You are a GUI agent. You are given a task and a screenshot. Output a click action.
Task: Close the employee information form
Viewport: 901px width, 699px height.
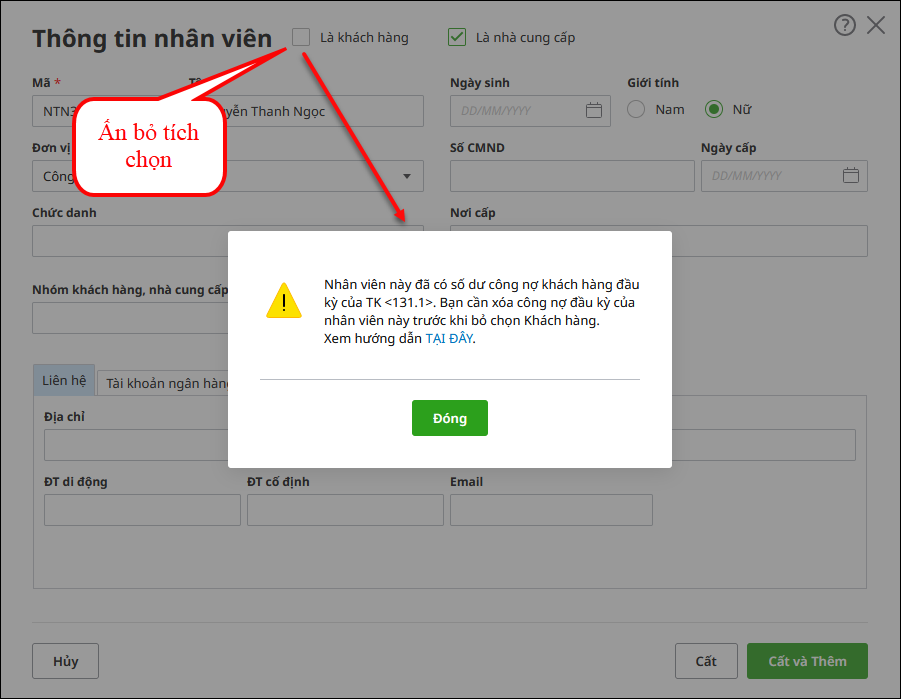point(876,26)
